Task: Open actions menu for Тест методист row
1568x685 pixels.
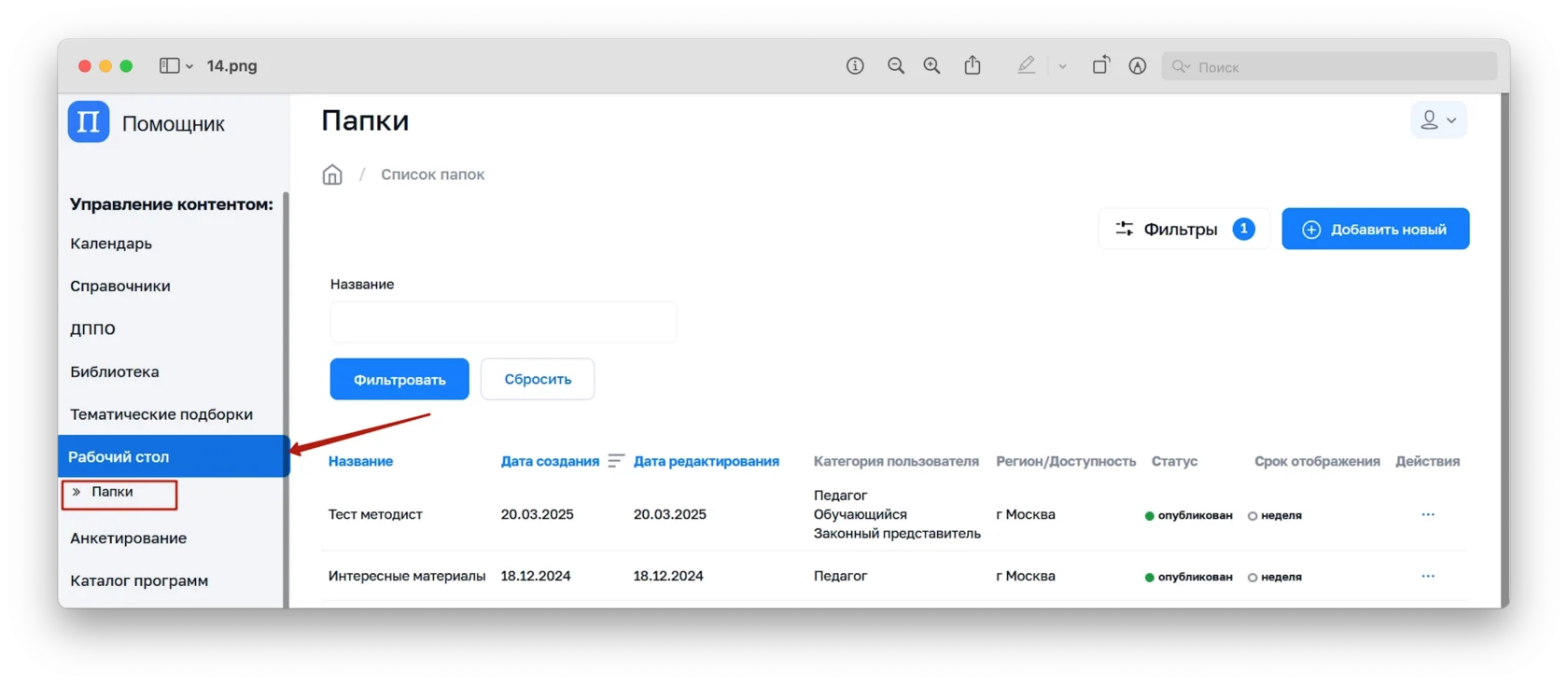Action: 1427,515
